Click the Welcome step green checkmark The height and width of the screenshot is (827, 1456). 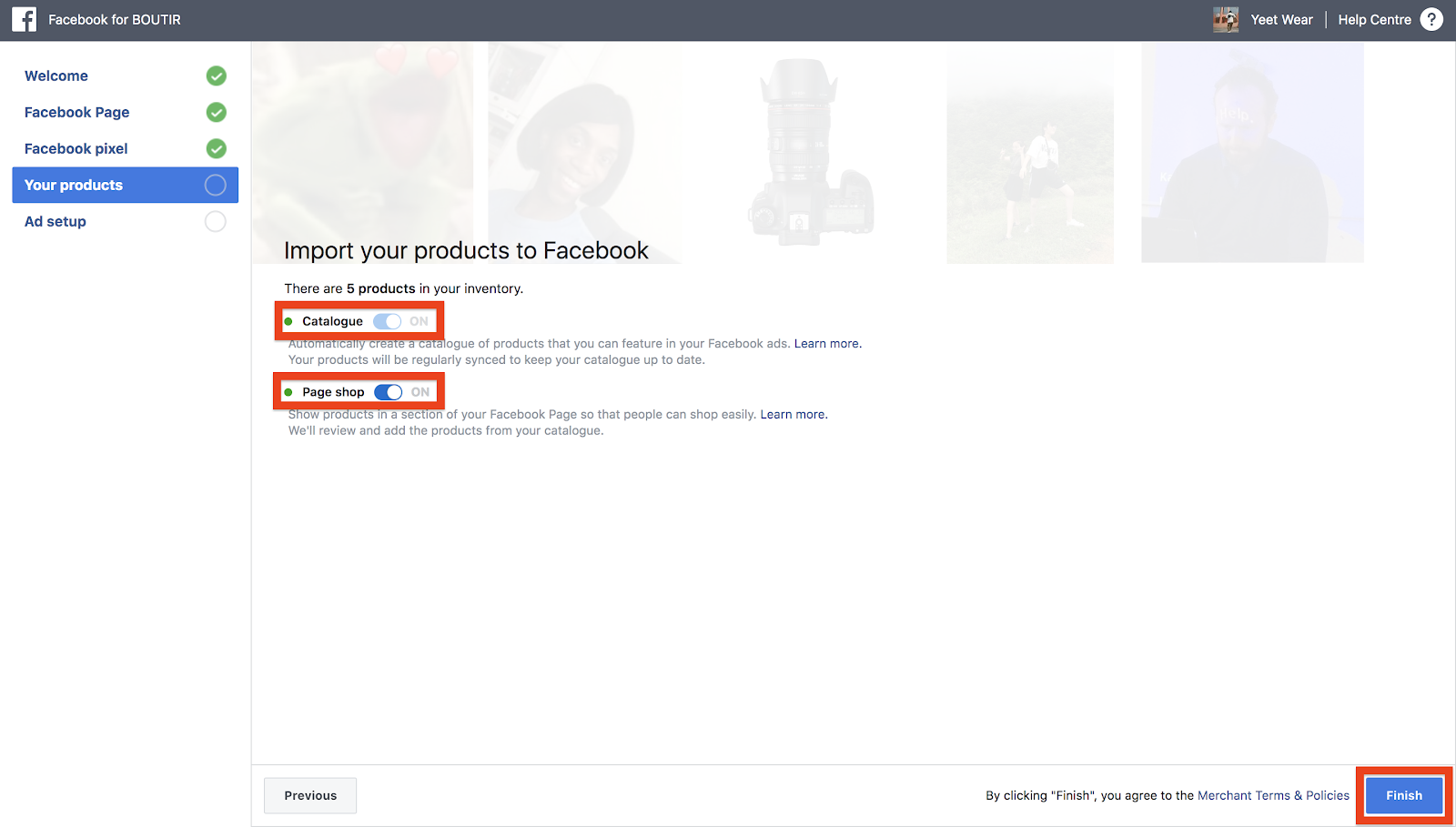point(216,76)
